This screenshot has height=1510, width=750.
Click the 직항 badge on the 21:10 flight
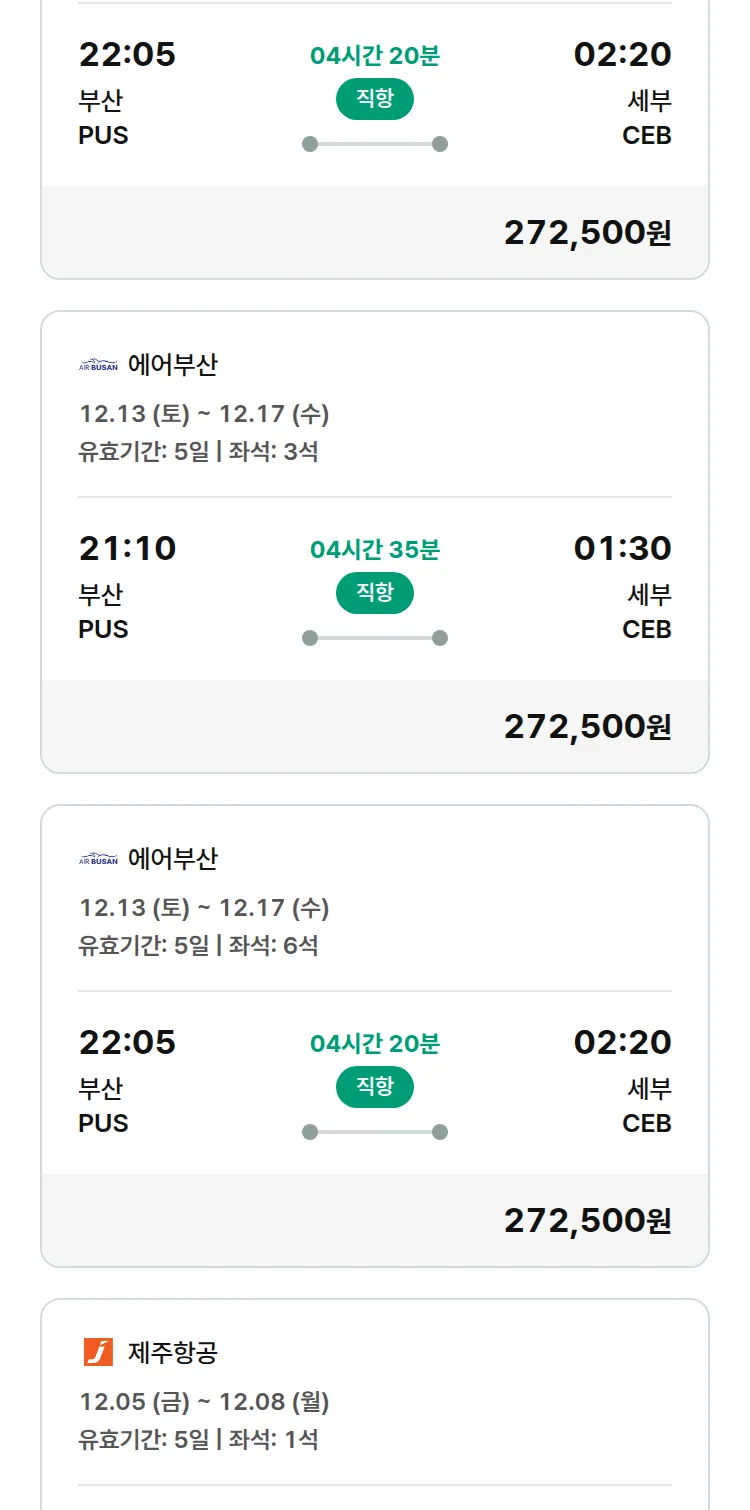click(375, 593)
